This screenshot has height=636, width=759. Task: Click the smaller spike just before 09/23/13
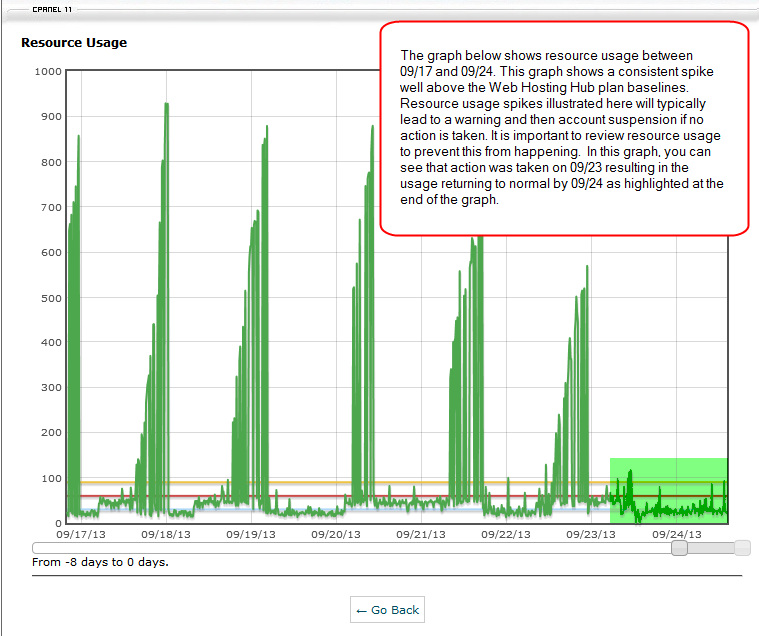578,300
